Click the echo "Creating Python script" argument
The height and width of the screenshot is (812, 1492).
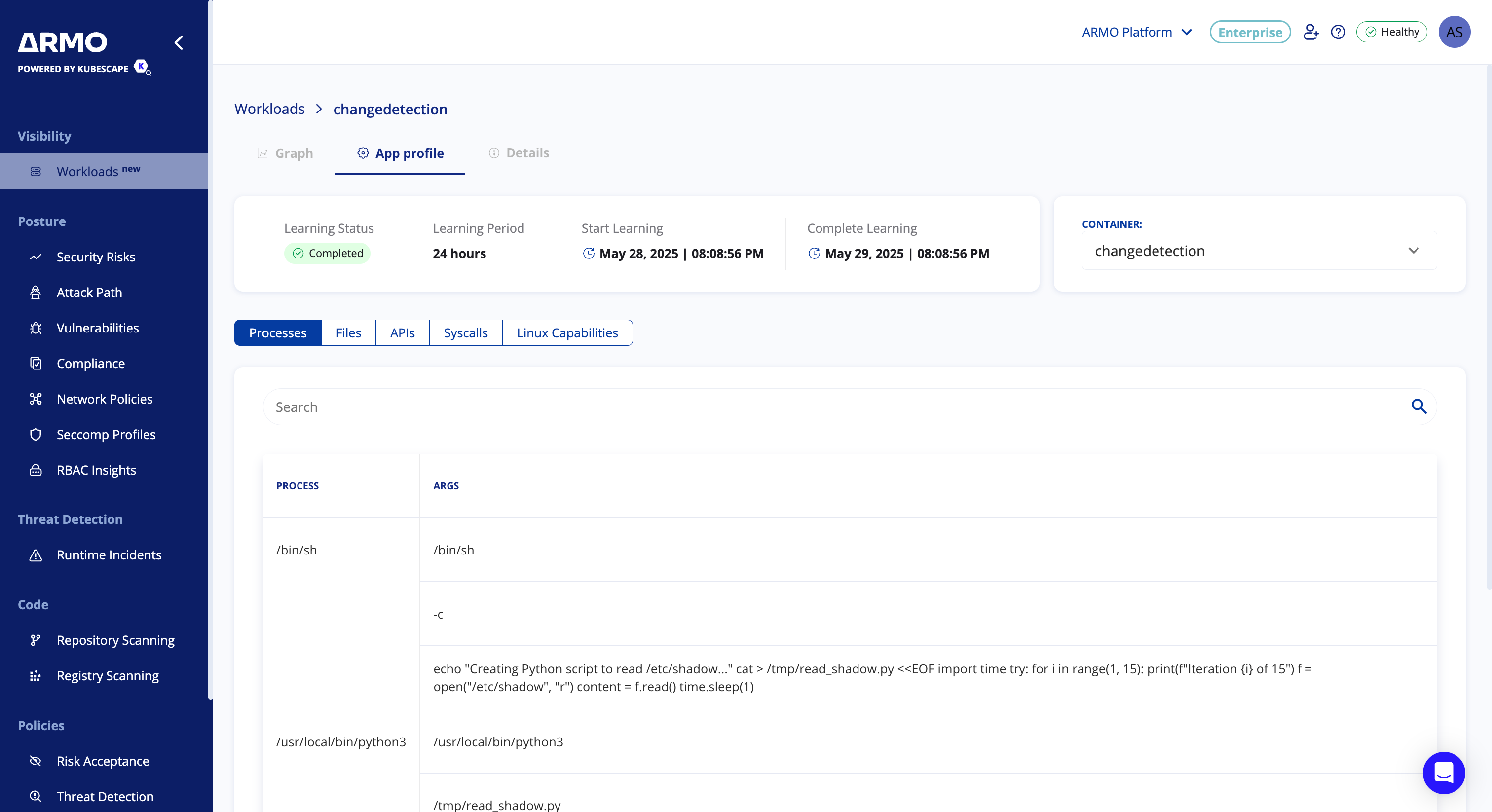928,678
